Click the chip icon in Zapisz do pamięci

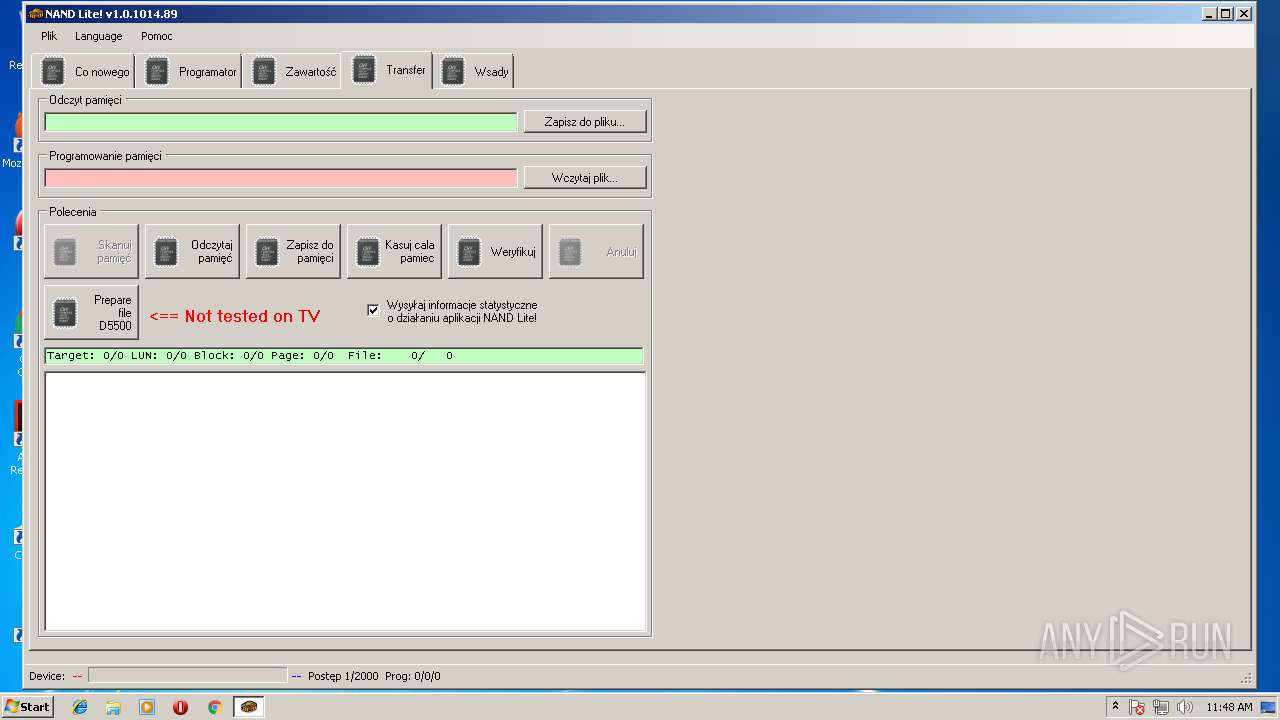click(267, 252)
